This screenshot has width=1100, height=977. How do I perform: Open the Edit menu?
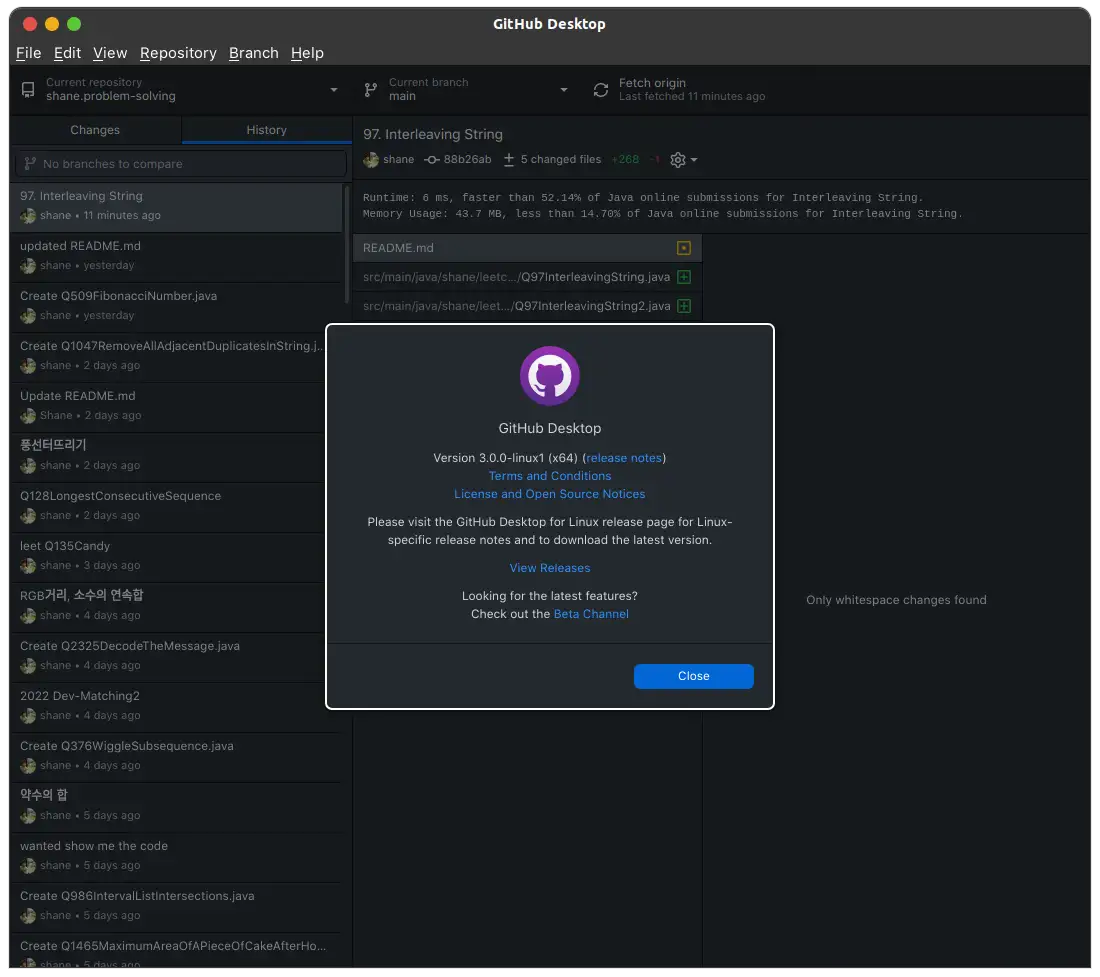click(x=67, y=53)
